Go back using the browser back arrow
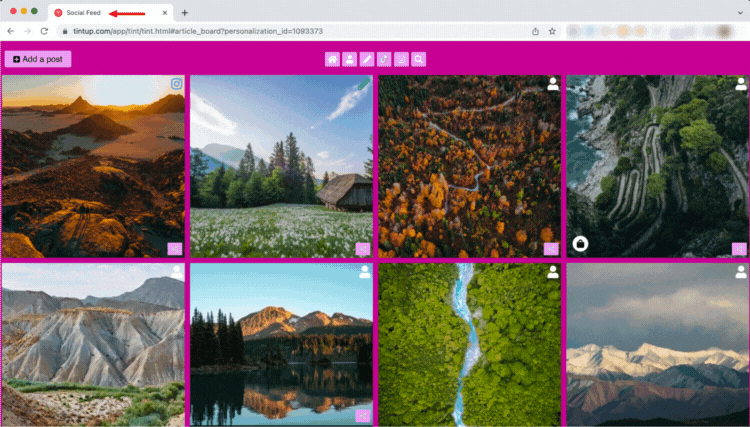 pyautogui.click(x=11, y=31)
